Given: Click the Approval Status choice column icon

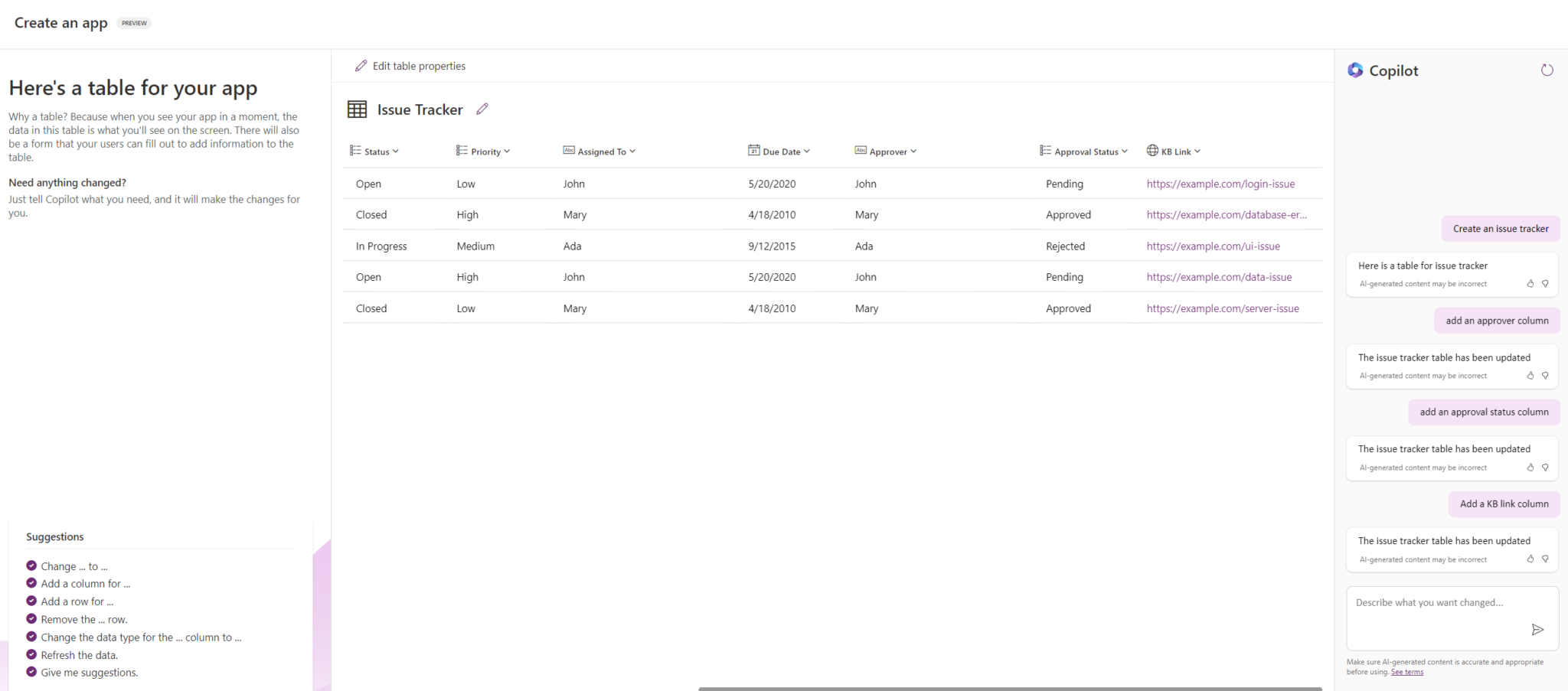Looking at the screenshot, I should [x=1045, y=151].
